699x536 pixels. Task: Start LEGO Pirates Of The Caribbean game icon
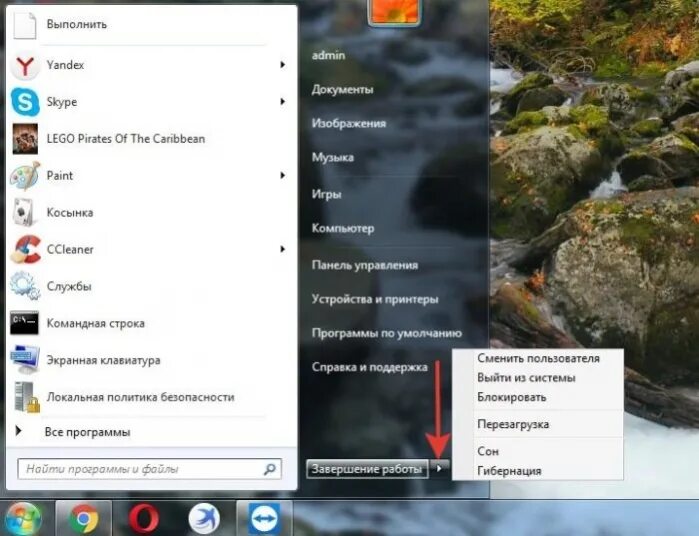point(25,139)
